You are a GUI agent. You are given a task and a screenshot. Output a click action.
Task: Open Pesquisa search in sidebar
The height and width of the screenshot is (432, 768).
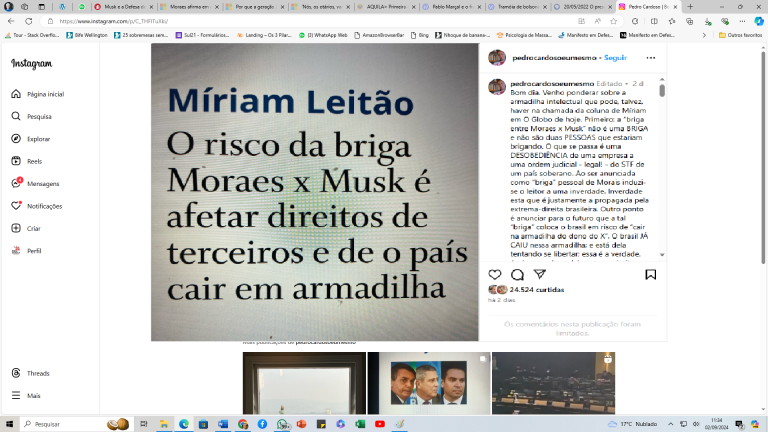point(39,117)
